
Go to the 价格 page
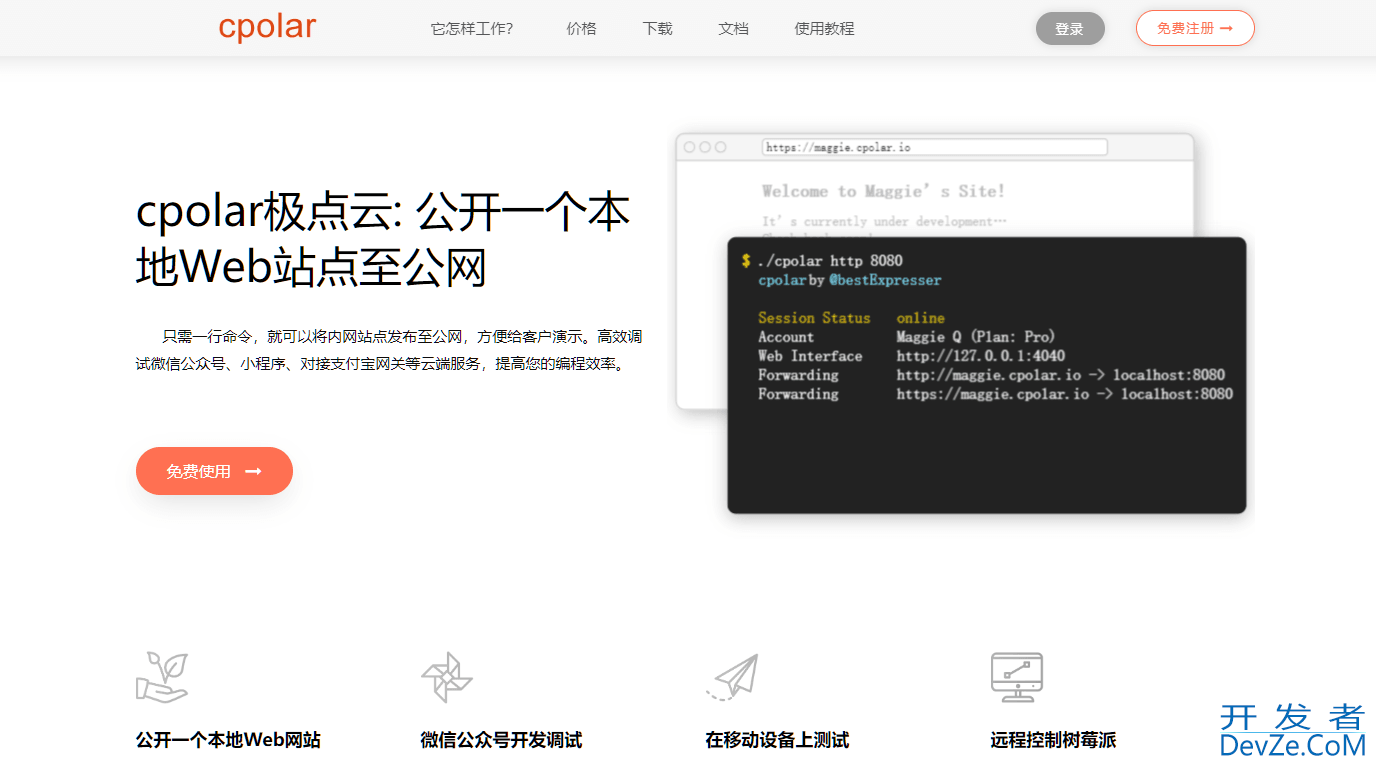click(581, 29)
